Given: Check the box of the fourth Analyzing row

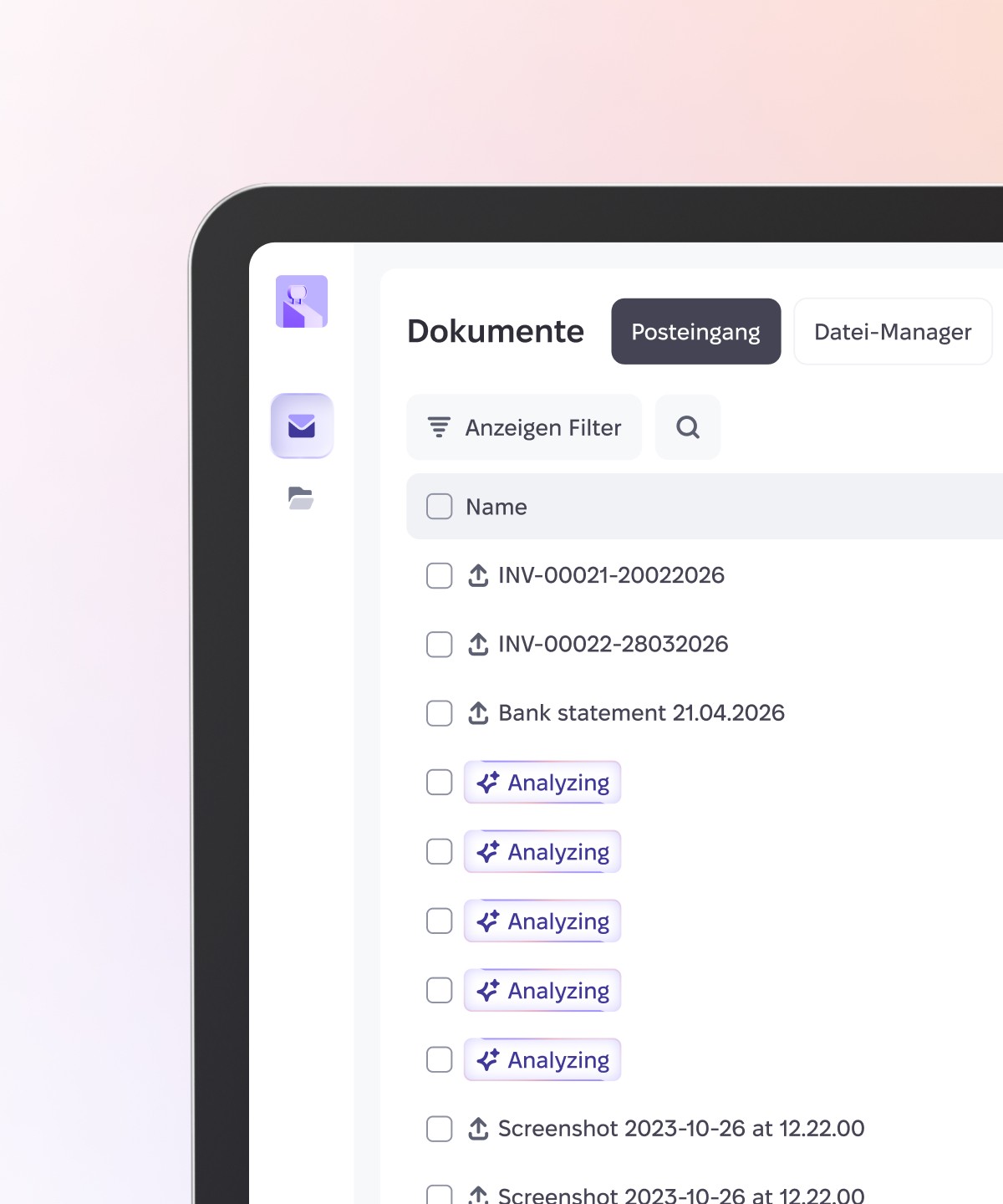Looking at the screenshot, I should click(x=440, y=991).
